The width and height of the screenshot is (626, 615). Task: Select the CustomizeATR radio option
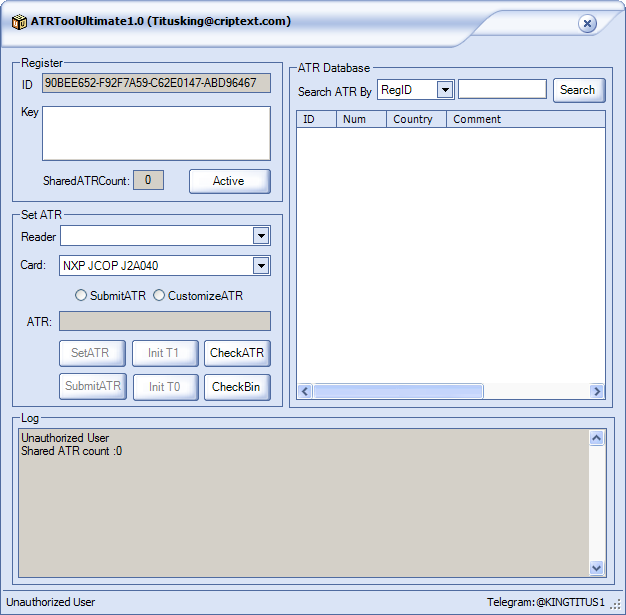(x=159, y=296)
